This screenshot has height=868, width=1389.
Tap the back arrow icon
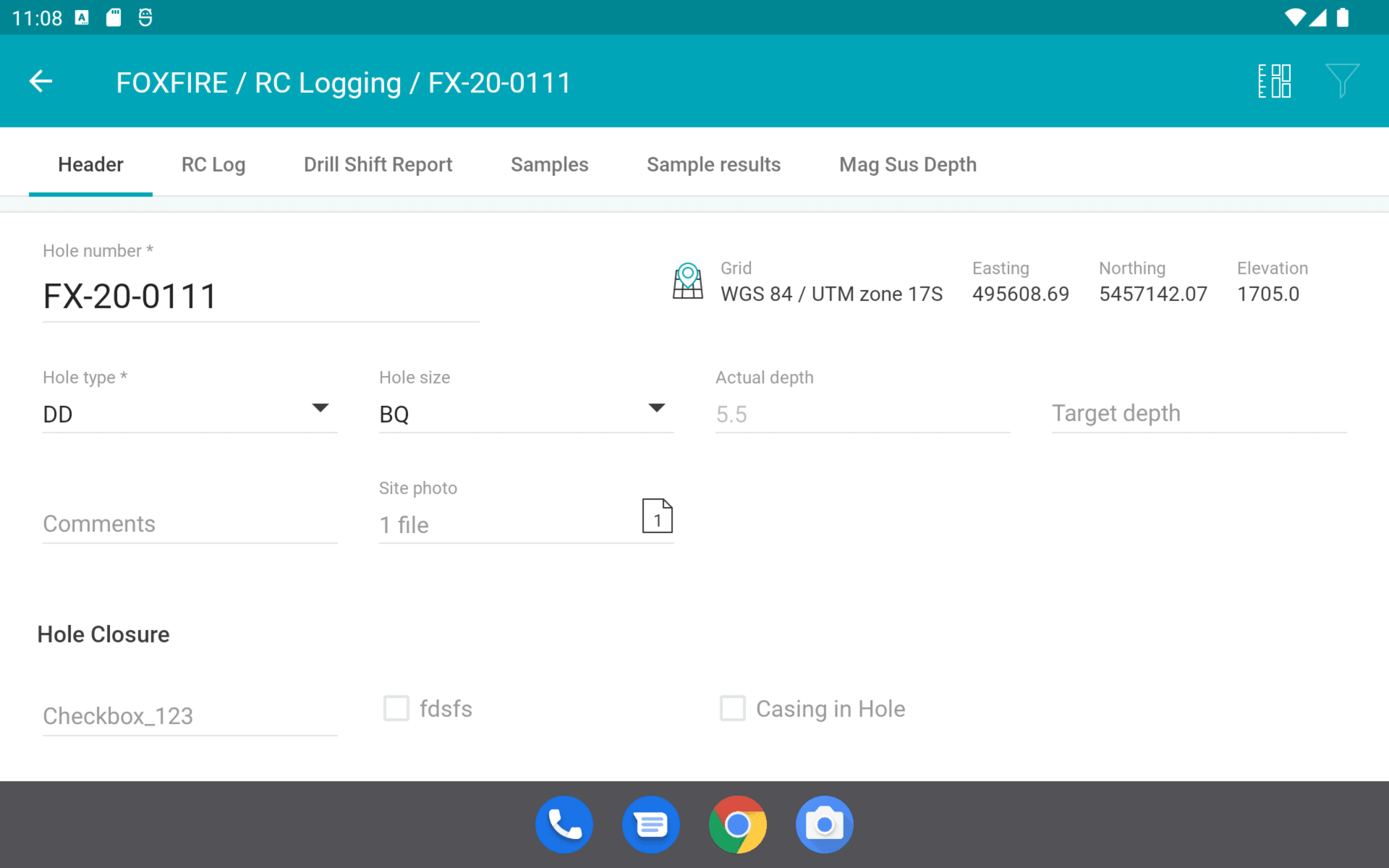(41, 81)
